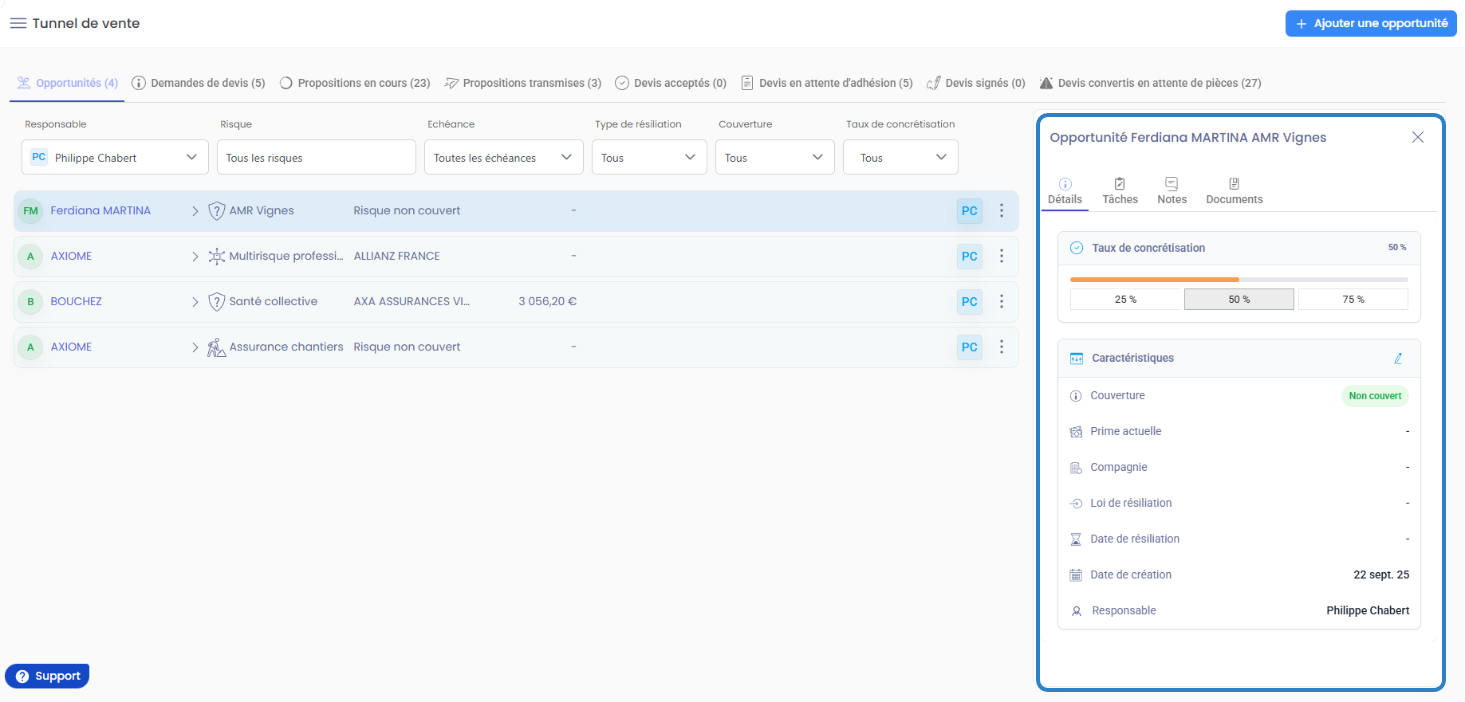Open the three-dot menu for Santé collective row
Screen dimensions: 1465x702
point(1001,301)
